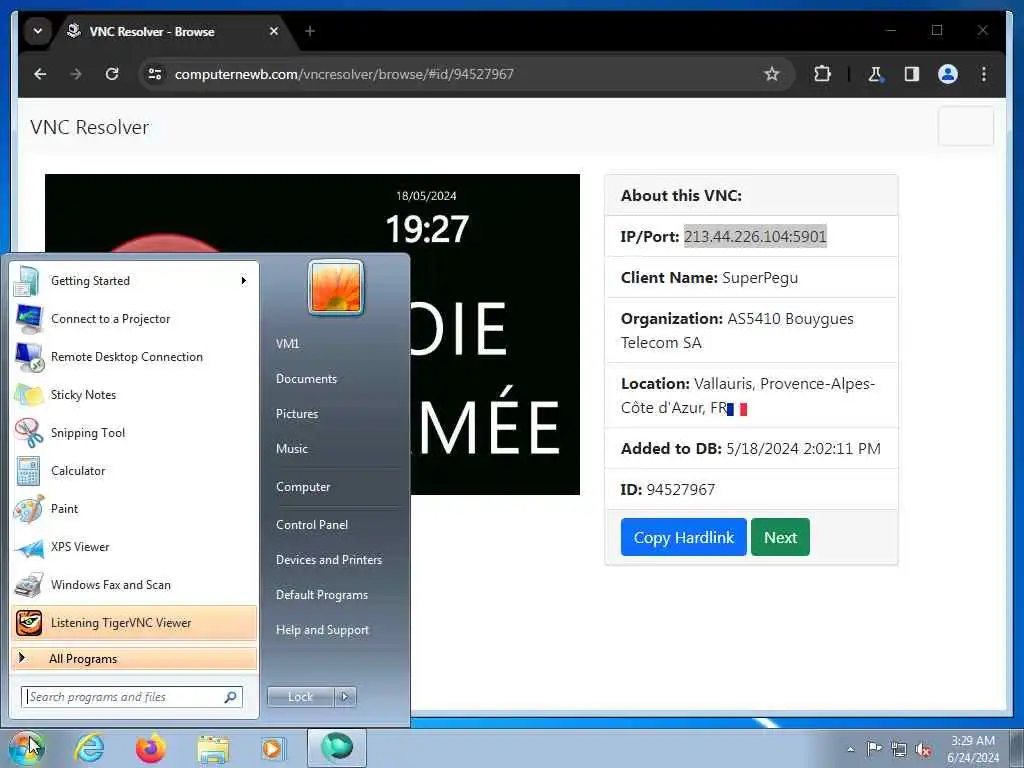Open the VM1 user folder
Screen dimensions: 1024x768
point(287,344)
